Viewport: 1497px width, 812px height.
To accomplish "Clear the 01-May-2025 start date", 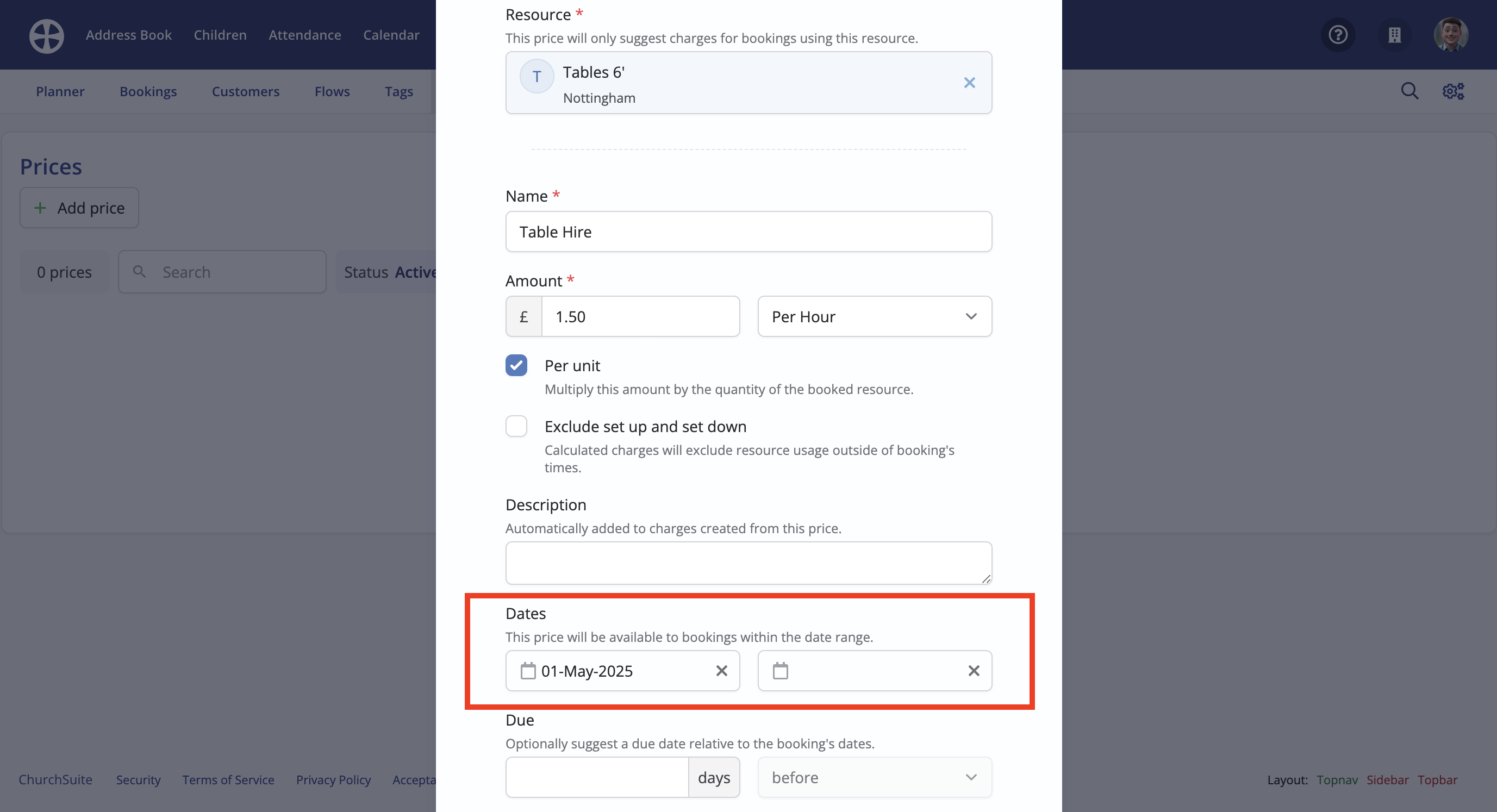I will 721,671.
